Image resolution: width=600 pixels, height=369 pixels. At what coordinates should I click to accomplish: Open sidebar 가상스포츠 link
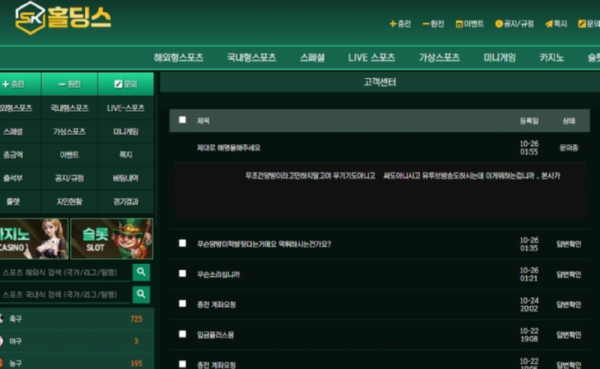click(x=69, y=132)
